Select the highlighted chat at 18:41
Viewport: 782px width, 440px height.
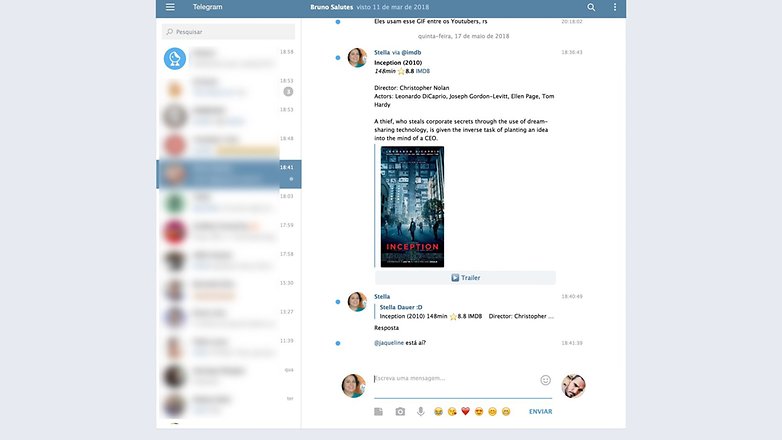(x=228, y=174)
